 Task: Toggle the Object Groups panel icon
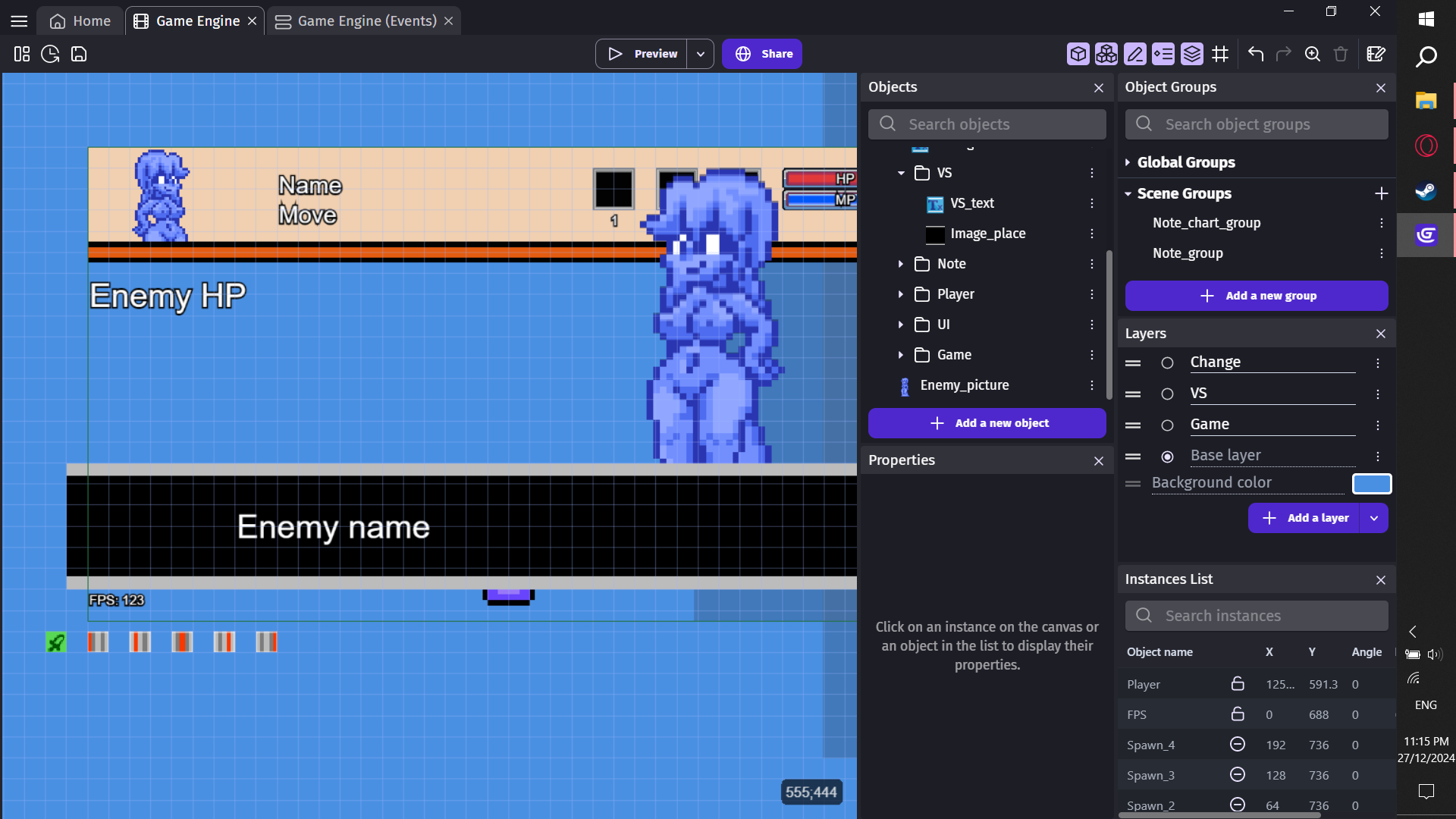point(1106,54)
